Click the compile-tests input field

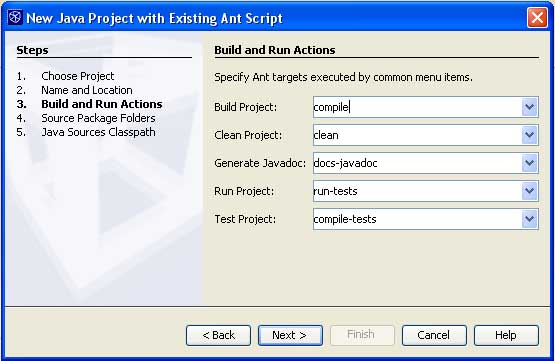tap(417, 219)
